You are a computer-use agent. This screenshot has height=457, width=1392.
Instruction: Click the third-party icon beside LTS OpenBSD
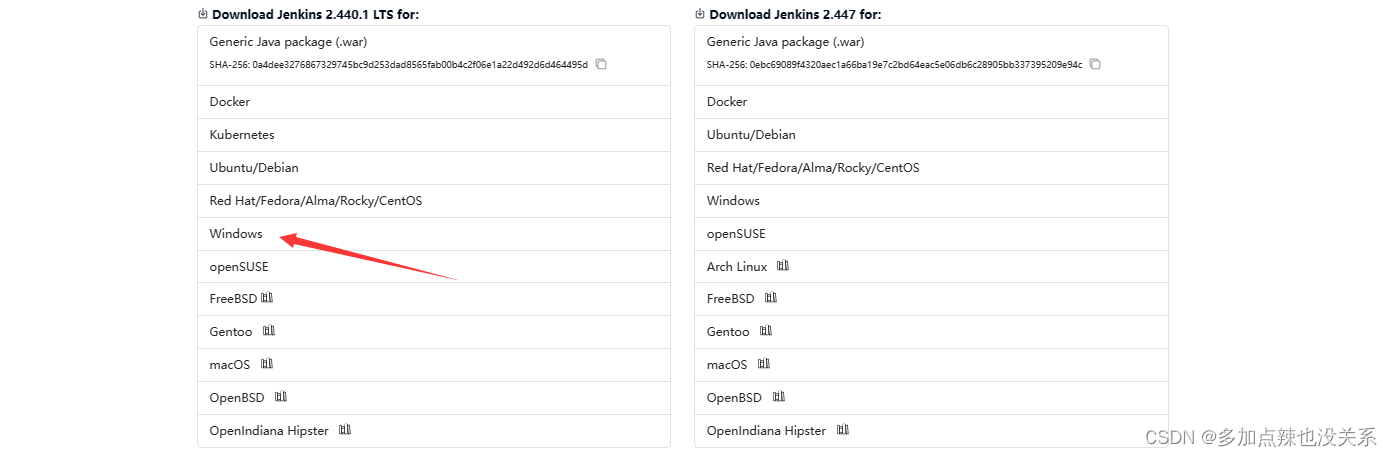[x=281, y=397]
